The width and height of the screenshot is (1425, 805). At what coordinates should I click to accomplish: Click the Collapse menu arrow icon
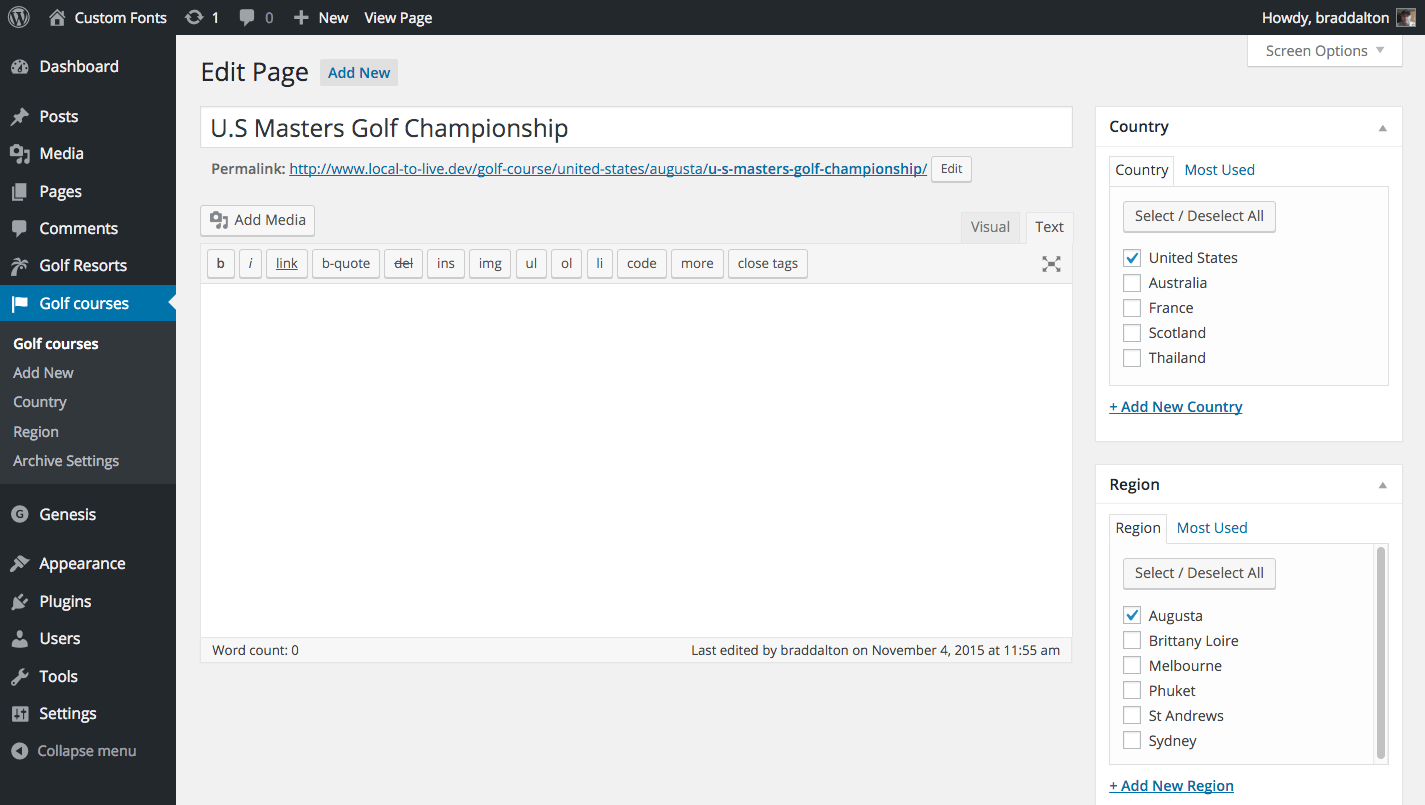pyautogui.click(x=19, y=751)
